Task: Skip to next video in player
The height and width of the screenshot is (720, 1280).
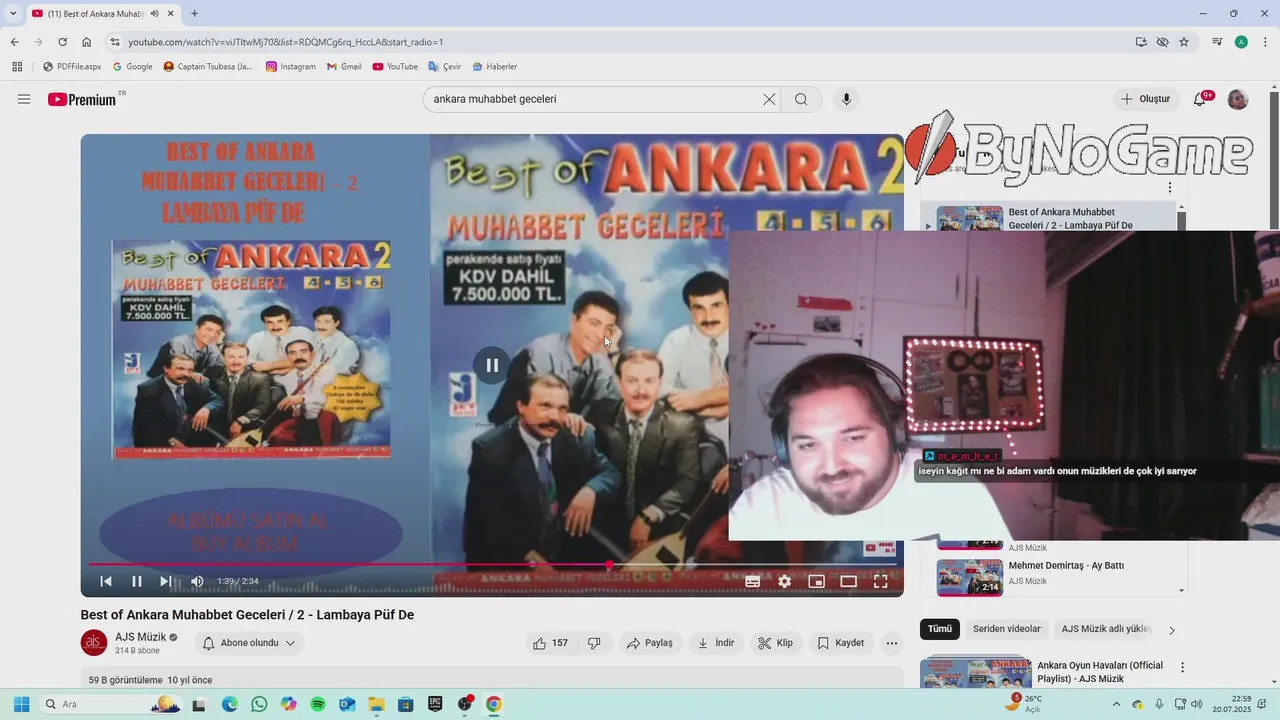Action: point(166,581)
